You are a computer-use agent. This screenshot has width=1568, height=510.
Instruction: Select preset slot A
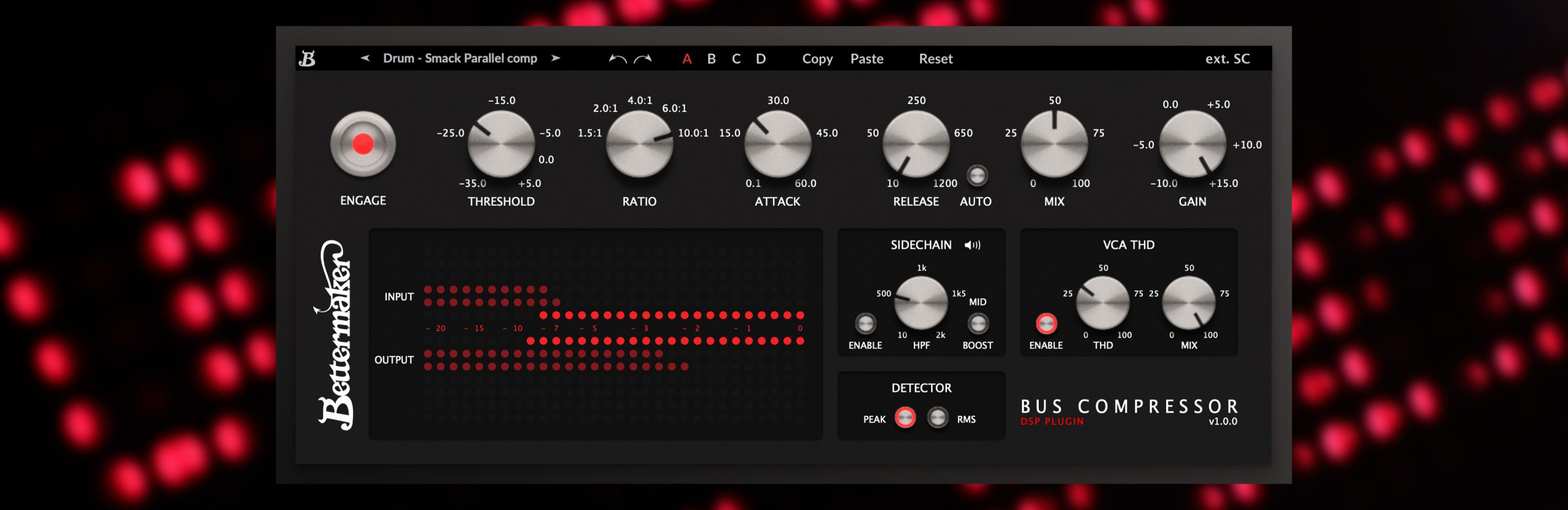click(687, 59)
